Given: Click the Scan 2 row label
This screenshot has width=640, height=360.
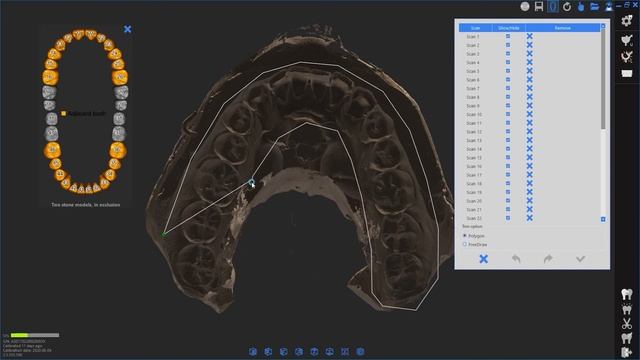Looking at the screenshot, I should [473, 45].
